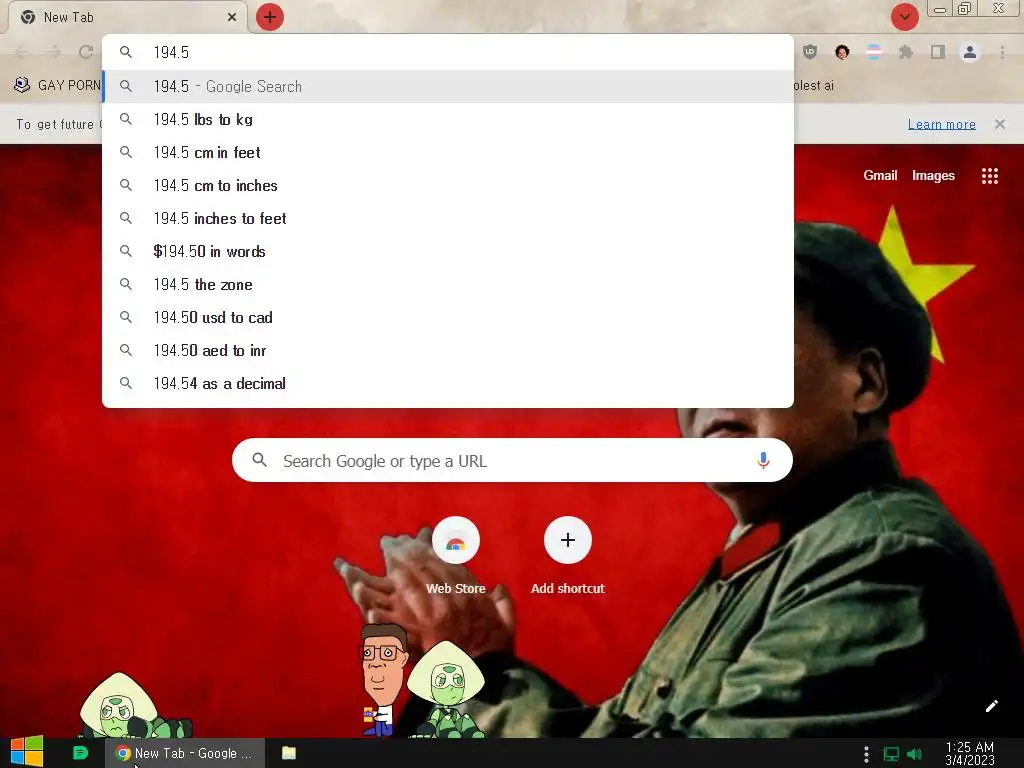Open the clock showing 1:25 AM
The height and width of the screenshot is (768, 1024).
click(x=970, y=753)
